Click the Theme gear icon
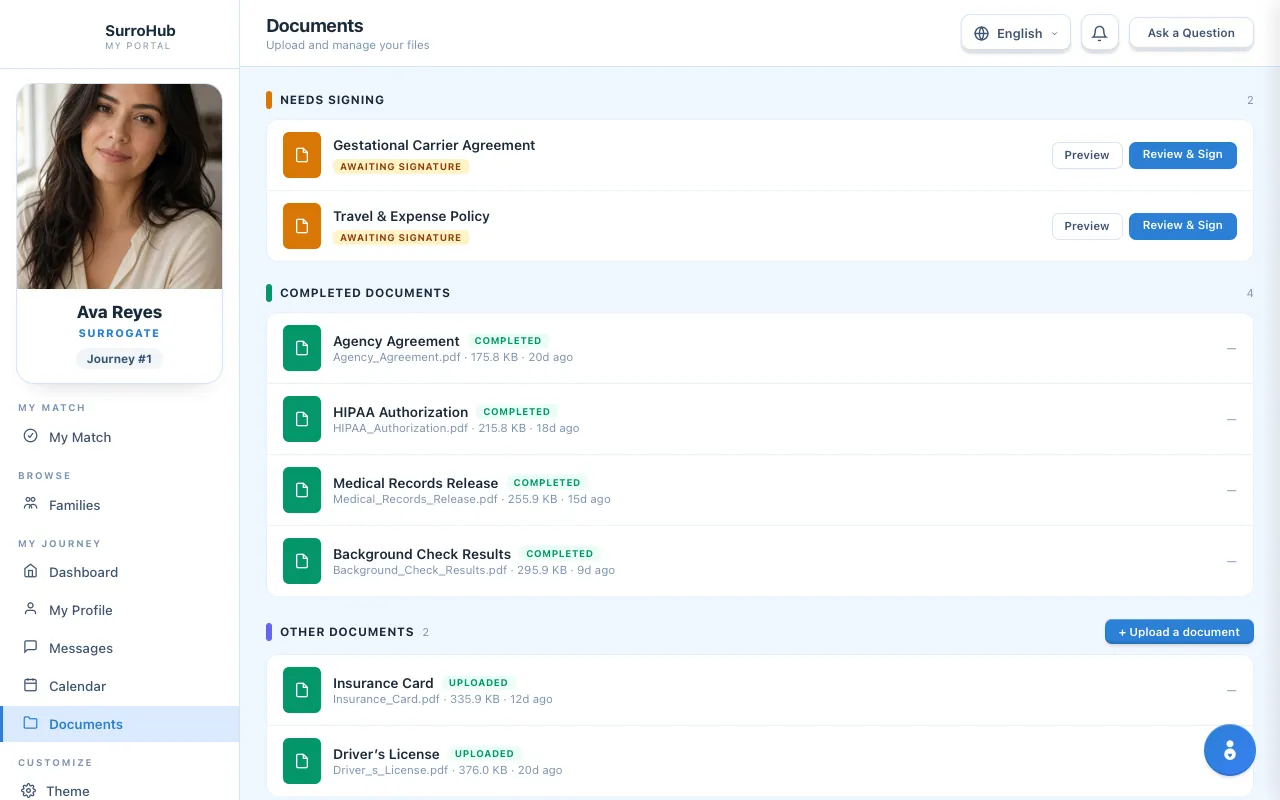The width and height of the screenshot is (1280, 800). pyautogui.click(x=29, y=790)
